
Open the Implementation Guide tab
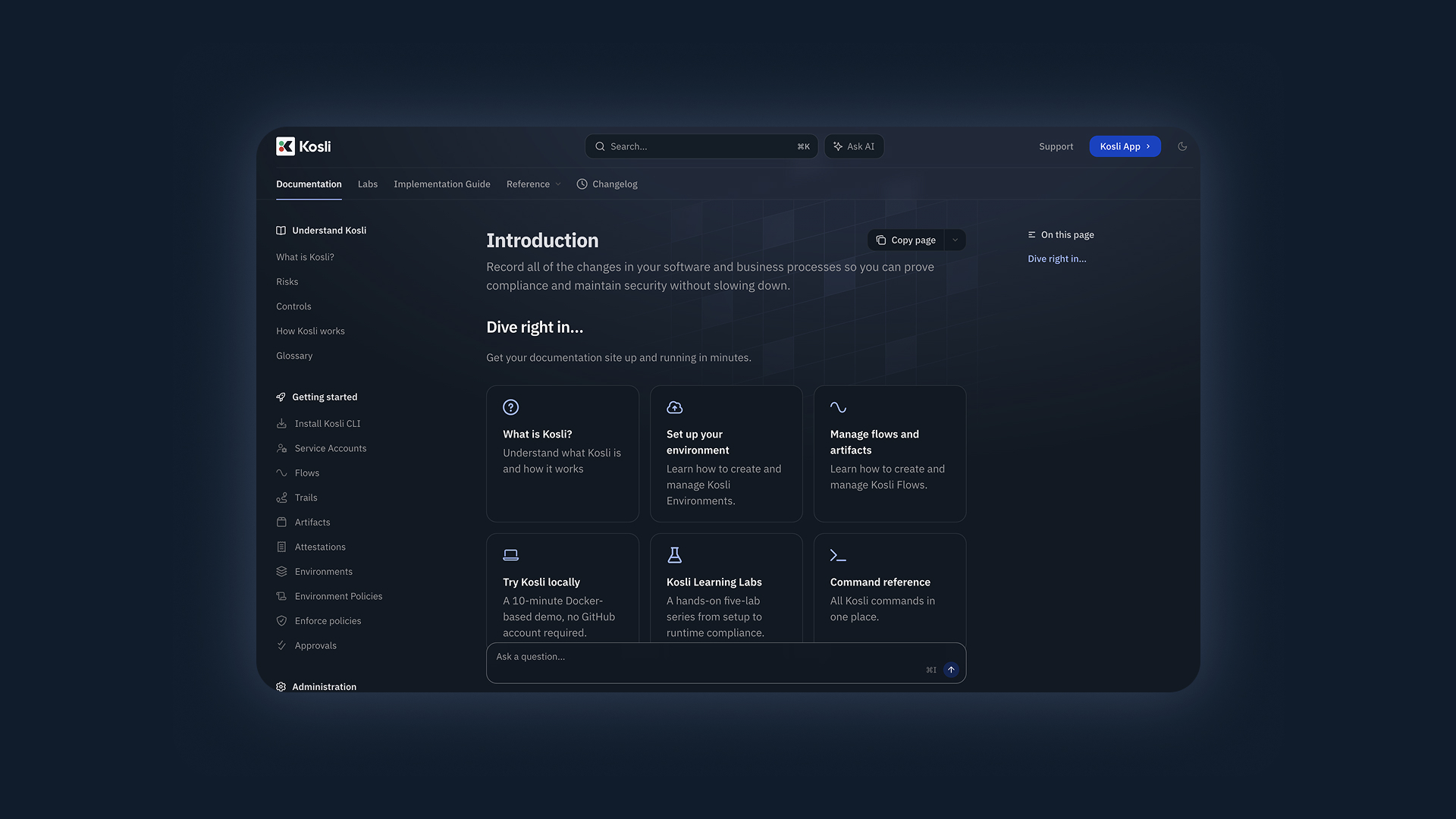(441, 184)
